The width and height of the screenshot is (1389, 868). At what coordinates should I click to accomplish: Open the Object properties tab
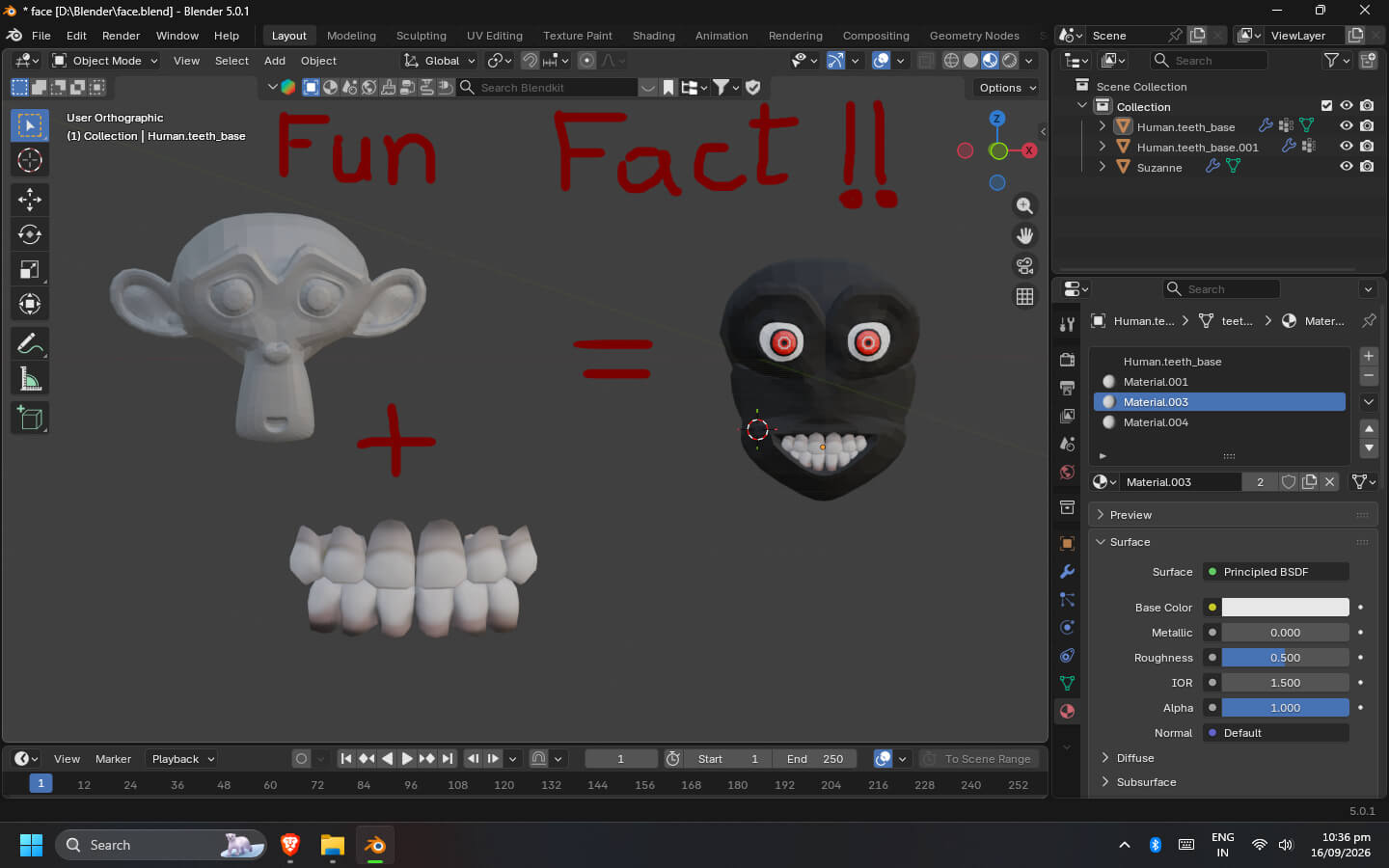pos(1067,543)
